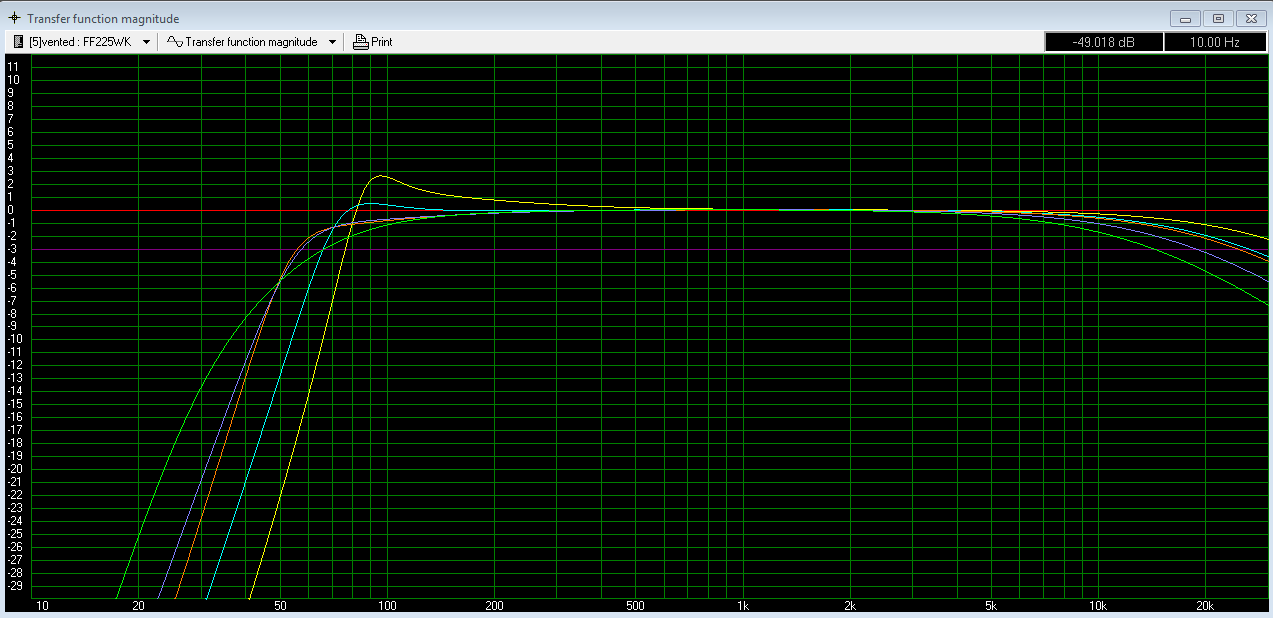Click the -49.018 dB readout field
1273x618 pixels.
1104,42
